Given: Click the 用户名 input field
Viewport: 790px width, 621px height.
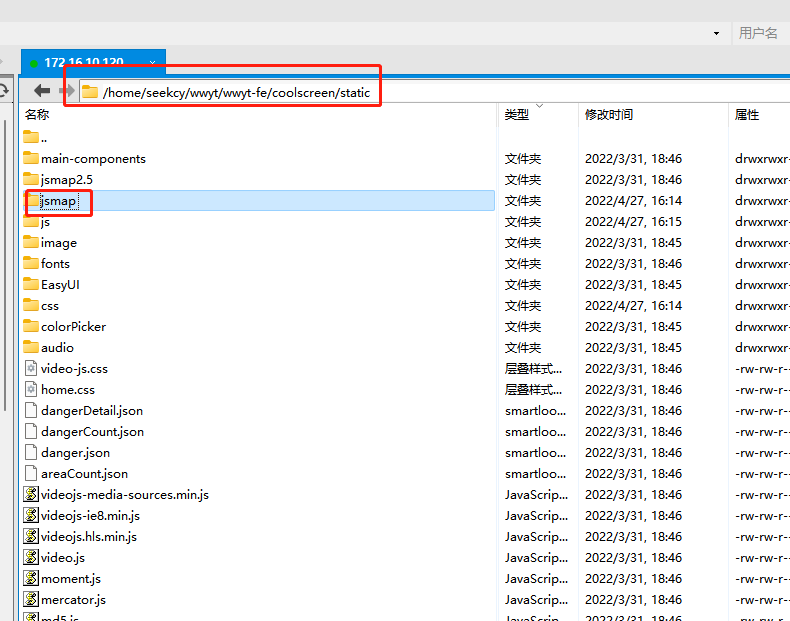Looking at the screenshot, I should (761, 33).
